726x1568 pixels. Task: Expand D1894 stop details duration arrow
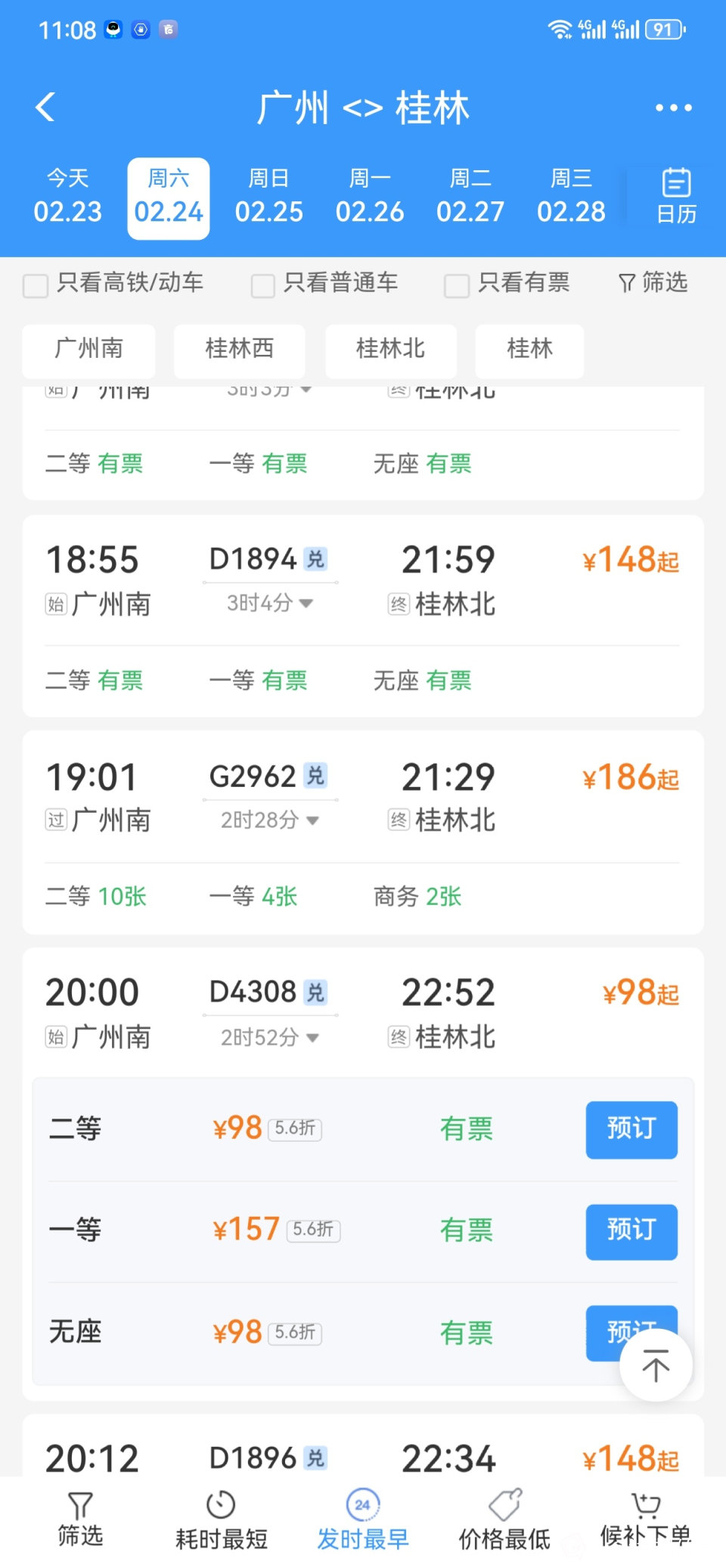pos(306,603)
